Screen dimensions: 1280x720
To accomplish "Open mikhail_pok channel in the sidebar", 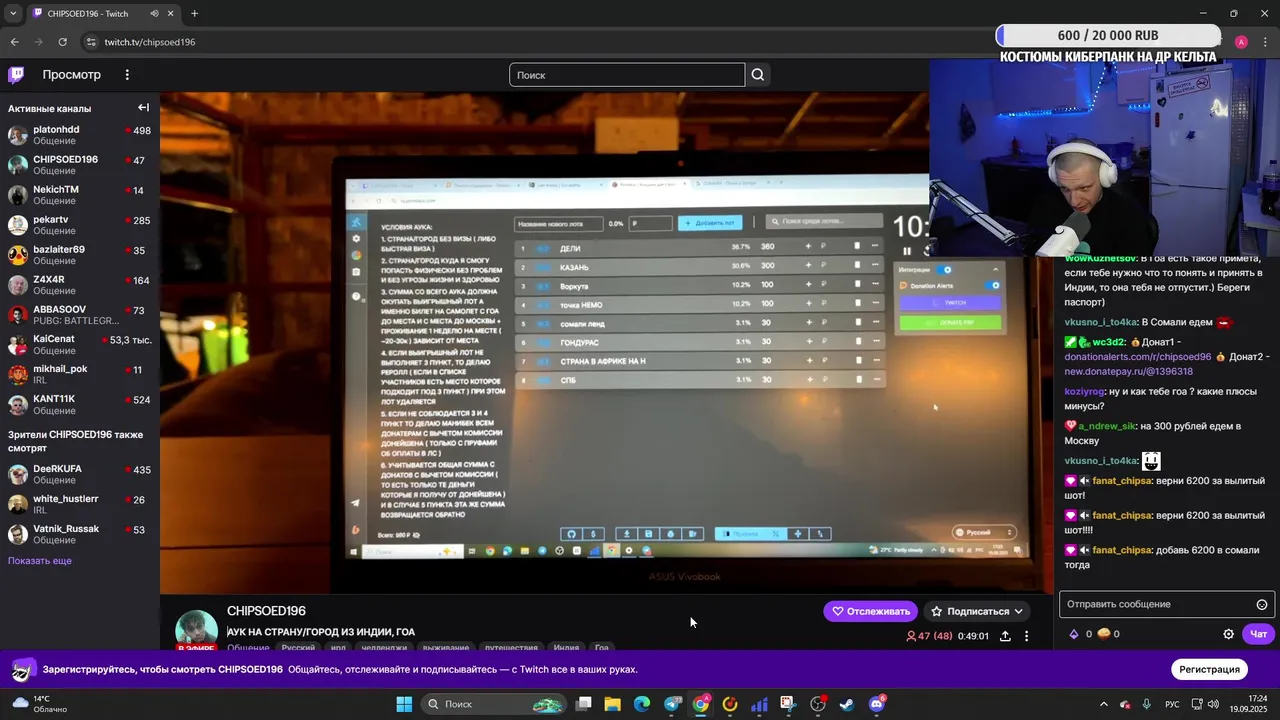I will tap(79, 374).
